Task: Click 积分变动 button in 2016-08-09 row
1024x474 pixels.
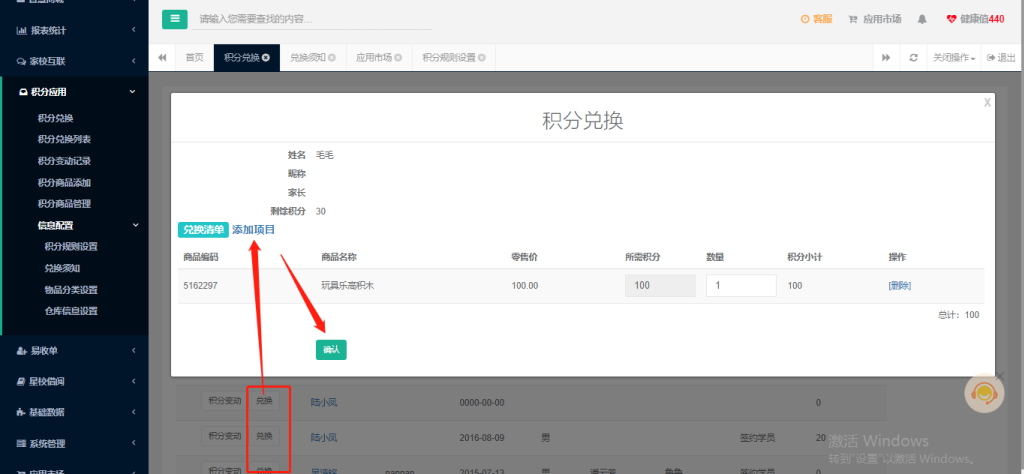Action: click(x=224, y=436)
